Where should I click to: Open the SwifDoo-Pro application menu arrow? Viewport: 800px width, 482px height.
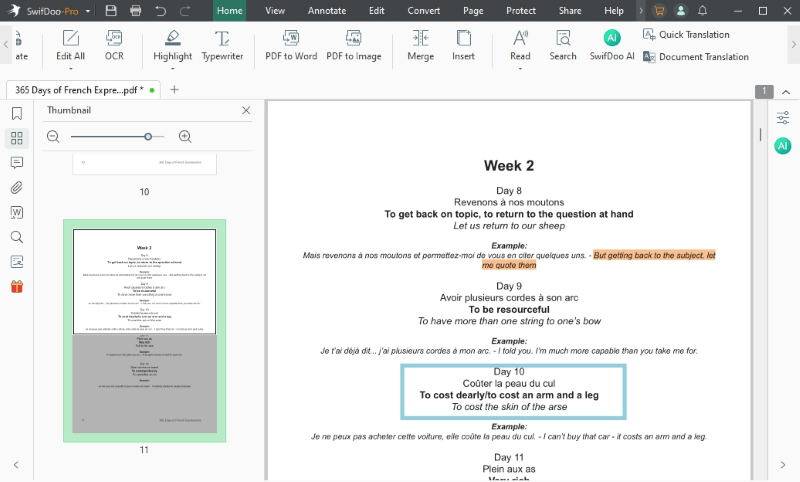coord(89,11)
